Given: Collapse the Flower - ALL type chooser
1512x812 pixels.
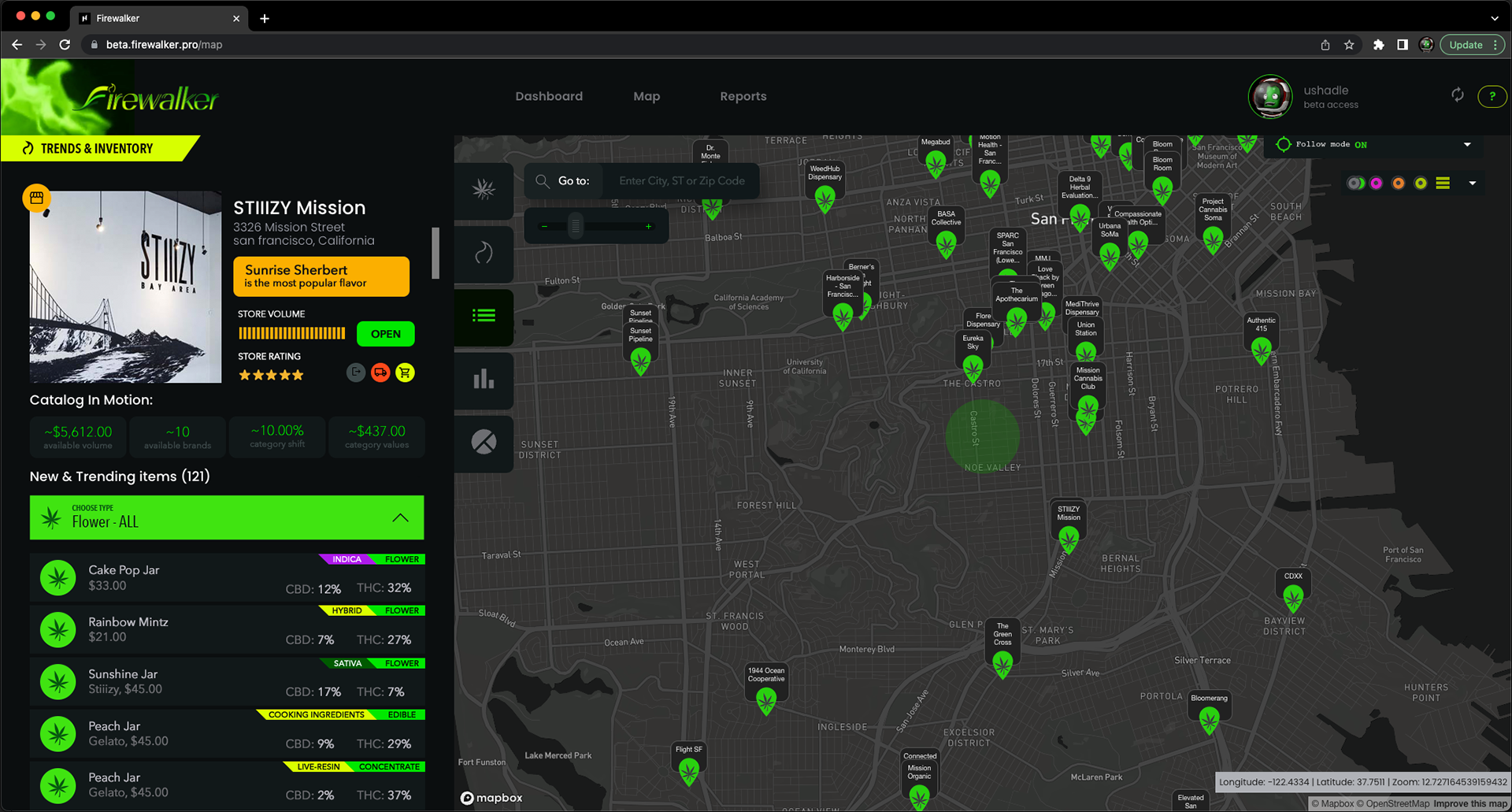Looking at the screenshot, I should pos(400,517).
